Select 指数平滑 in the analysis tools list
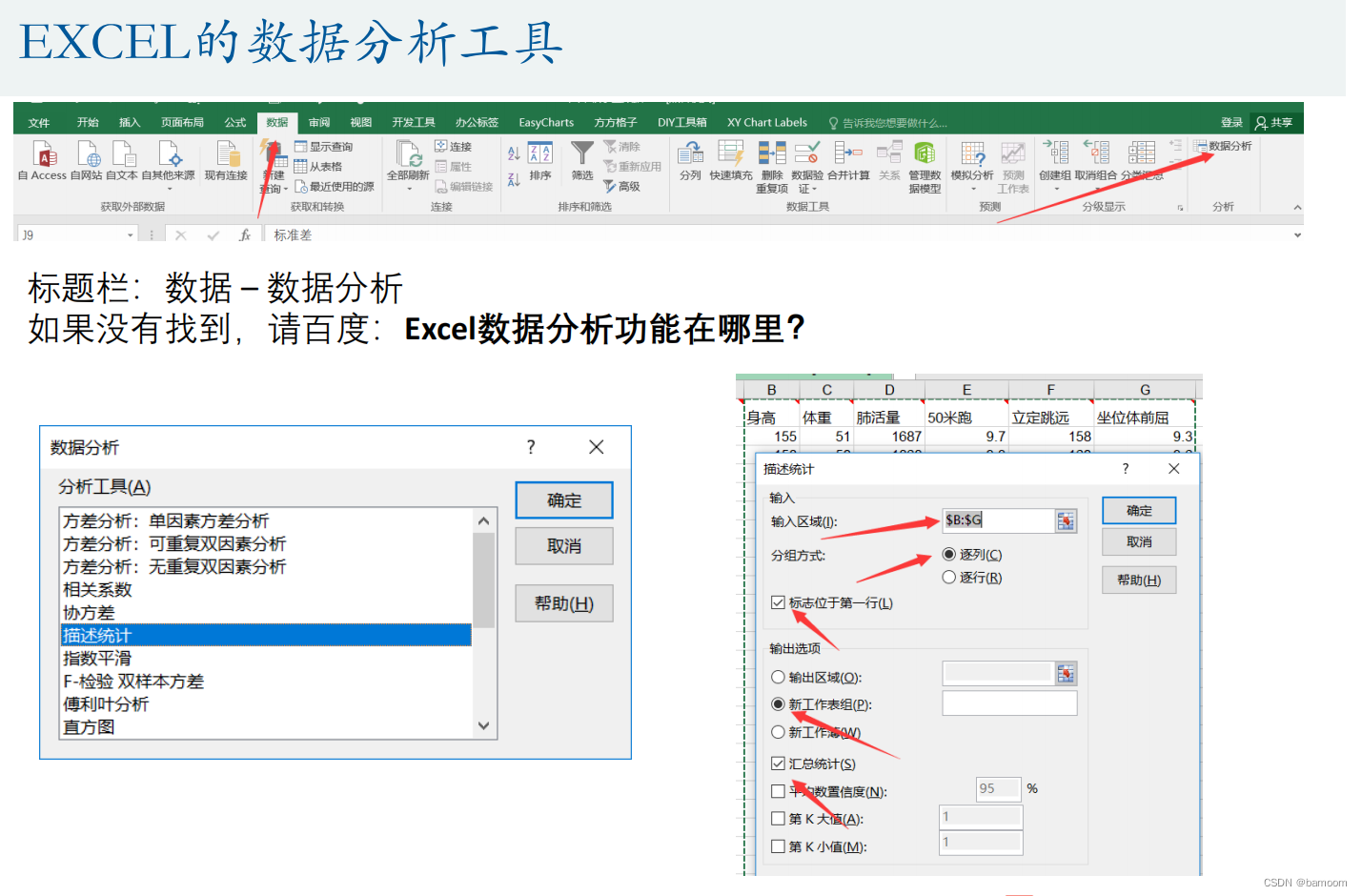Screen dimensions: 1362x896 pyautogui.click(x=266, y=659)
